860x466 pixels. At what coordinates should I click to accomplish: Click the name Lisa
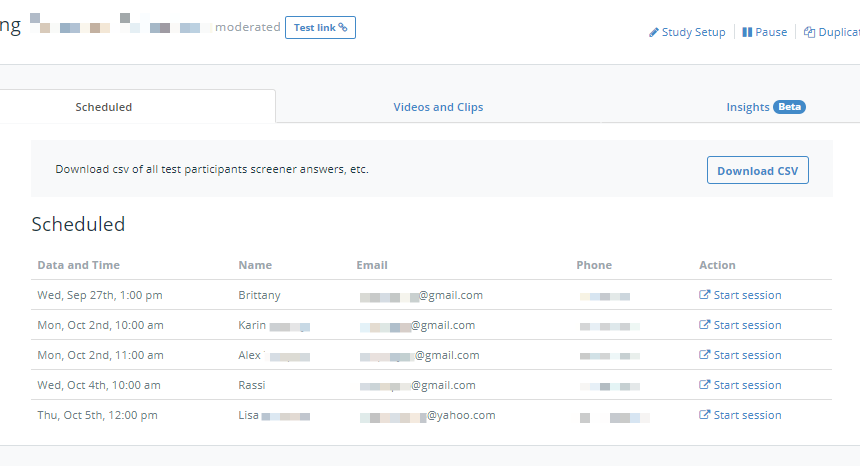[248, 416]
